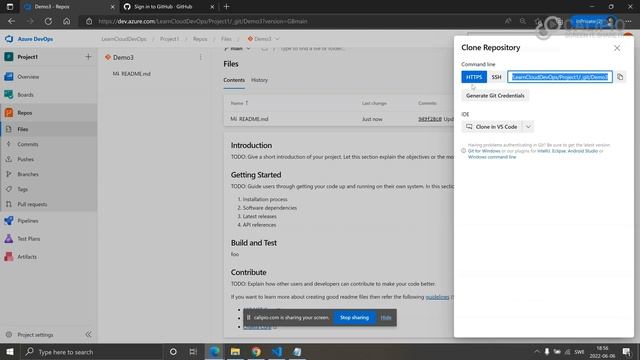Open the readme guidelines link
Screen dimensions: 640x360
(437, 297)
